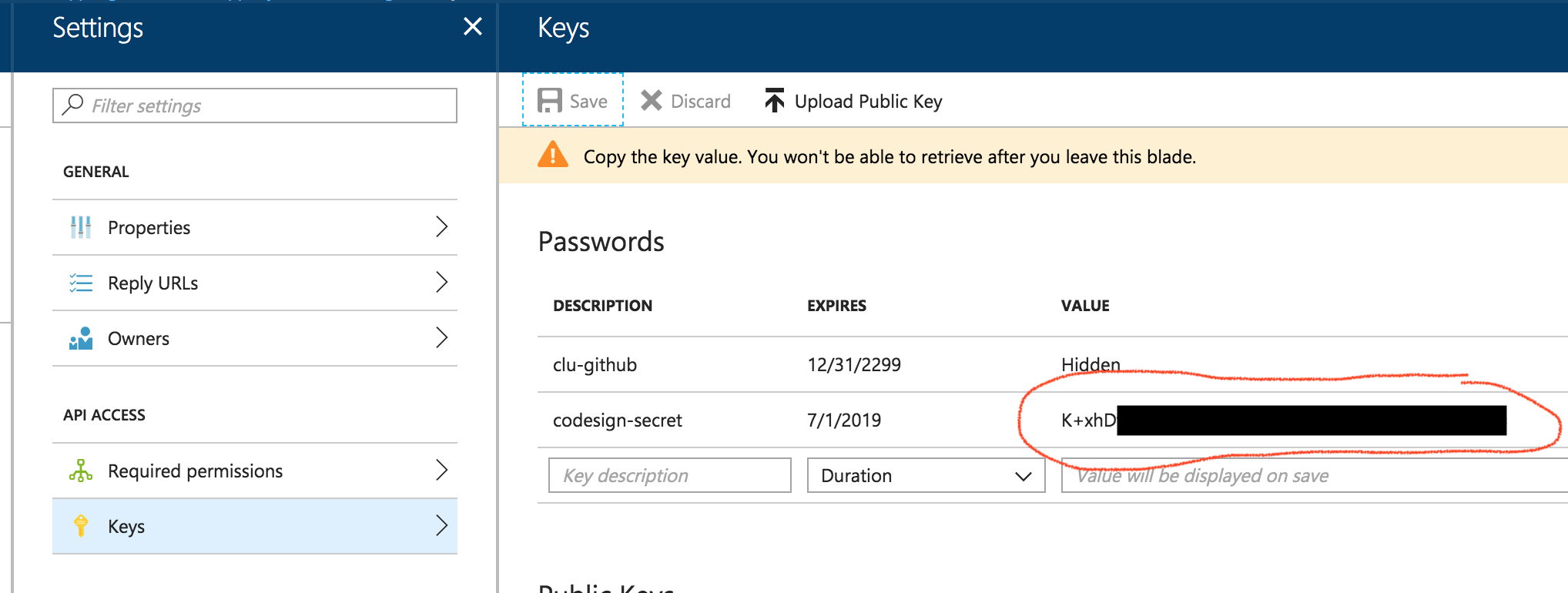Select the codesign-secret description cell
1568x593 pixels.
pyautogui.click(x=618, y=420)
